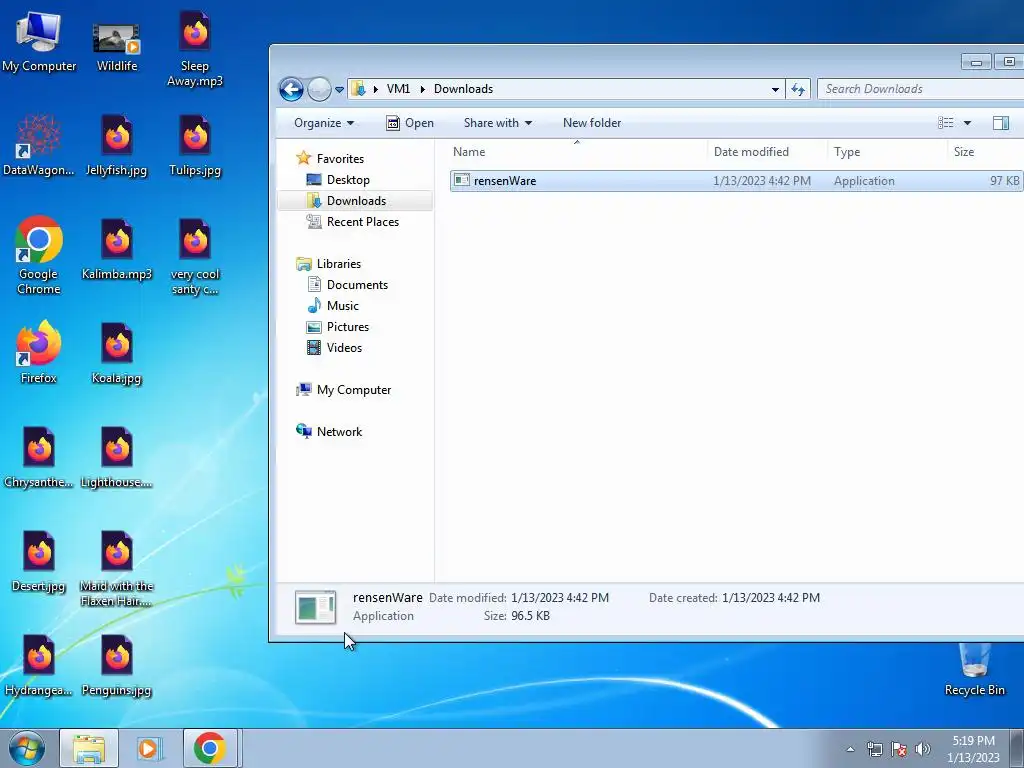Select Firefox desktop shortcut
1024x768 pixels.
pyautogui.click(x=39, y=353)
